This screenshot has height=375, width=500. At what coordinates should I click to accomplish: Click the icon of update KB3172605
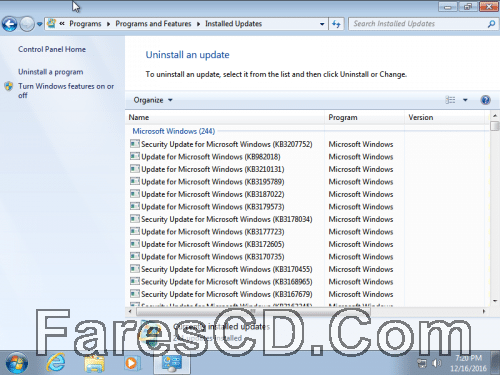click(x=135, y=244)
